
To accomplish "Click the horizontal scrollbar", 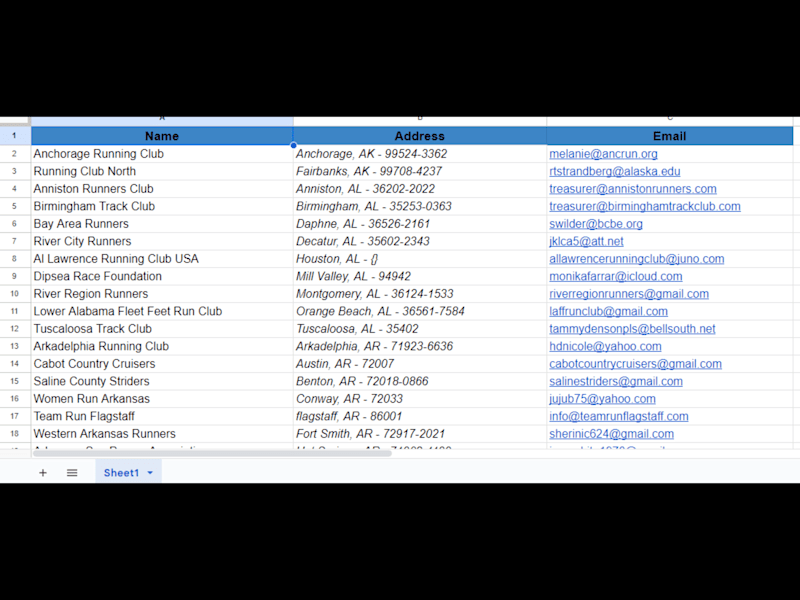I will click(x=212, y=453).
